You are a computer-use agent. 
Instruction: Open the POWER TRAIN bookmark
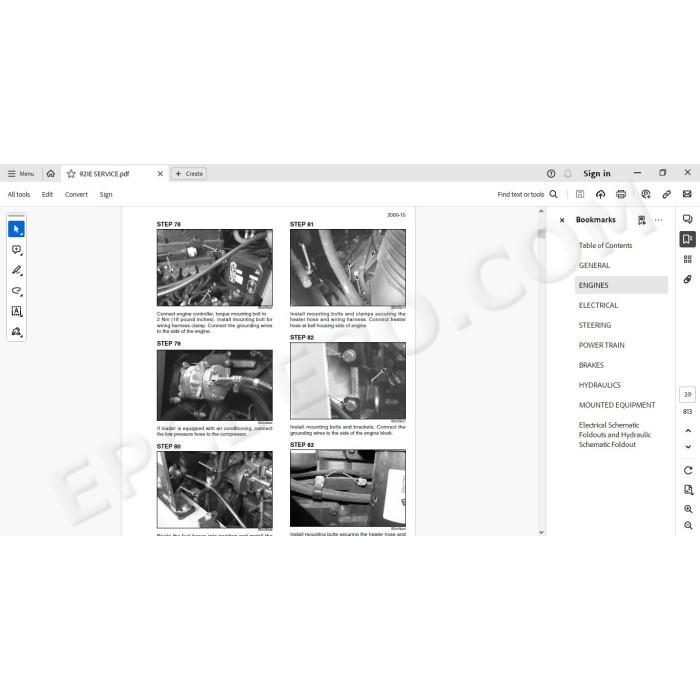tap(601, 345)
